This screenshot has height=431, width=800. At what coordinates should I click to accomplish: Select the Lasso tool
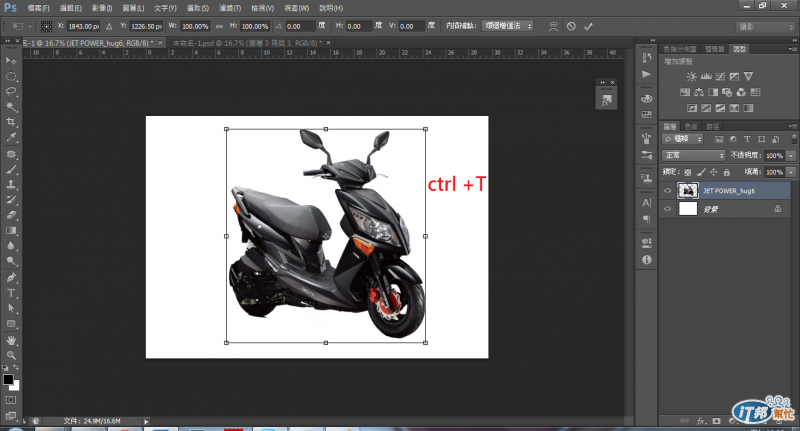point(11,92)
